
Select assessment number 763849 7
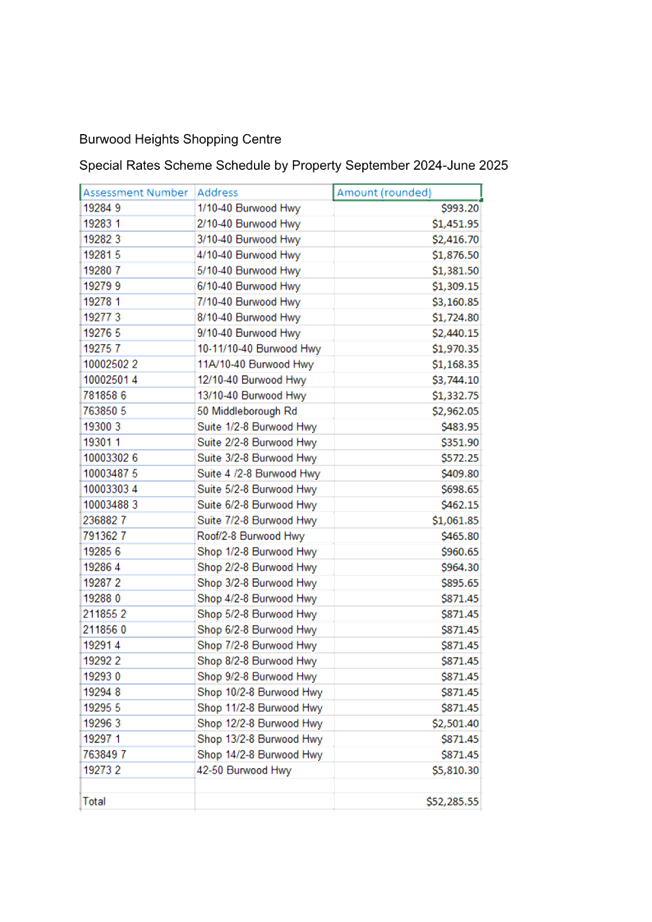pyautogui.click(x=105, y=754)
